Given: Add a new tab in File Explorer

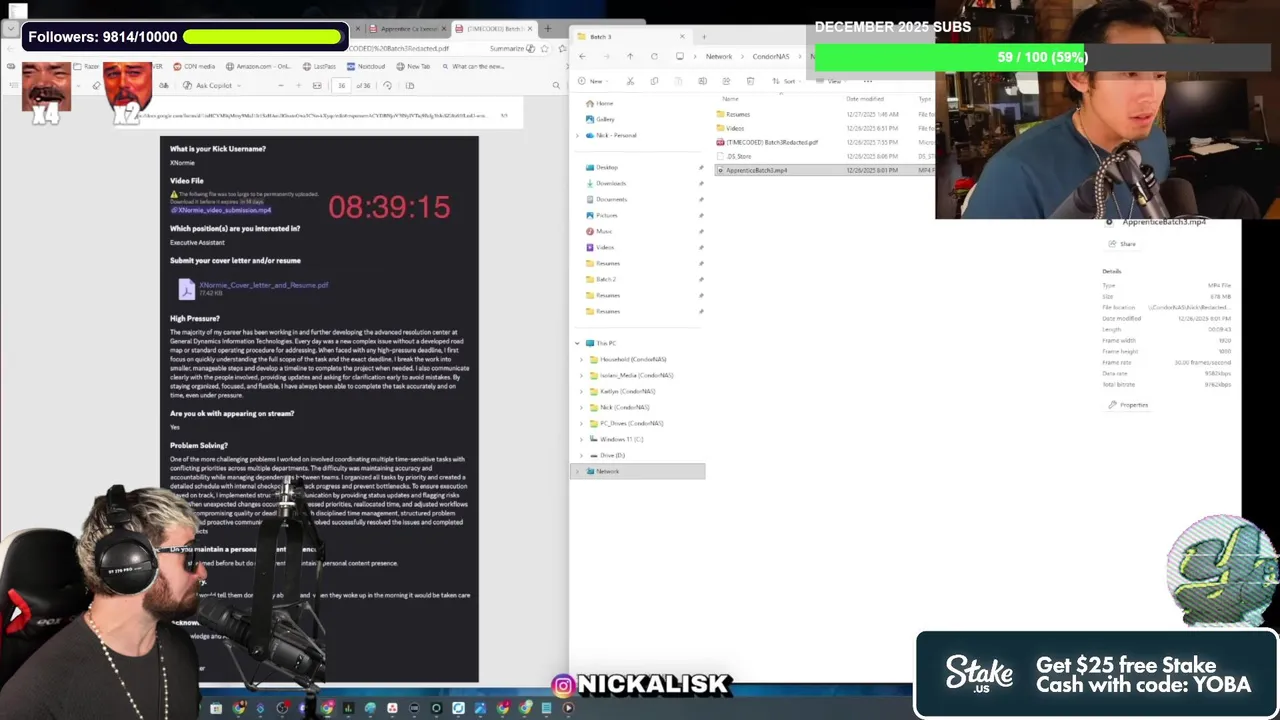Looking at the screenshot, I should click(704, 37).
